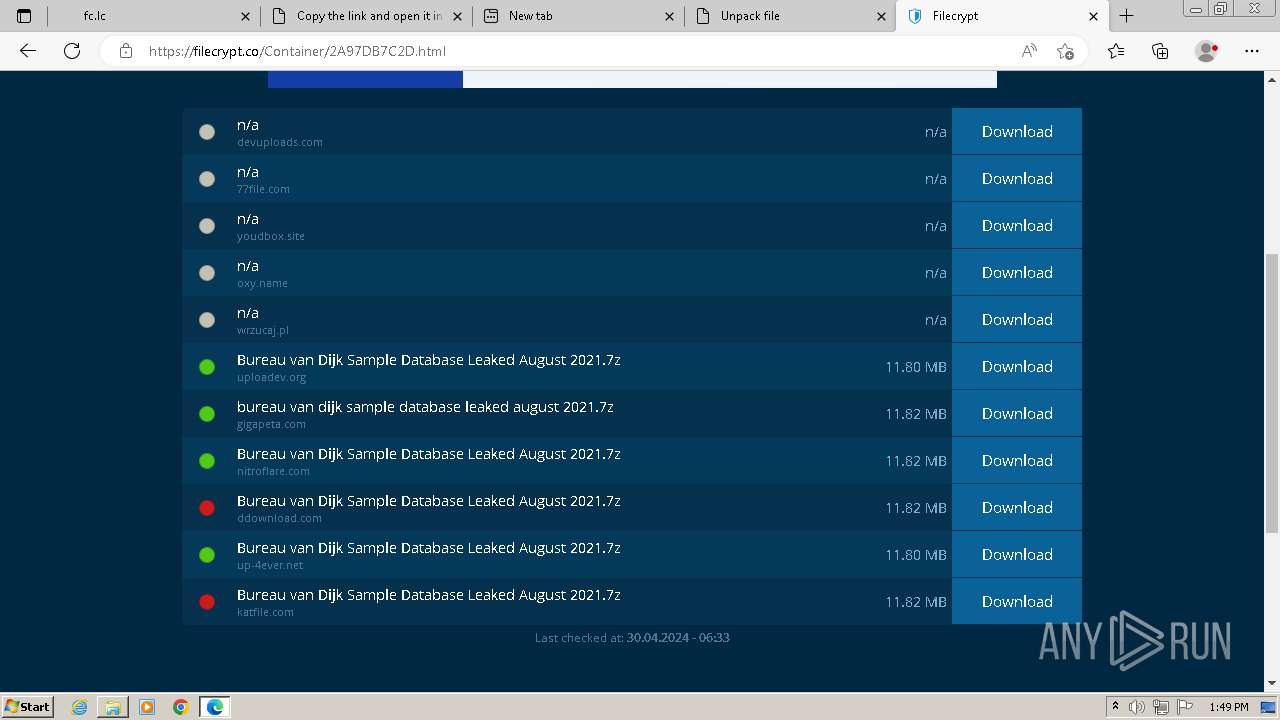Add this page to favorites
This screenshot has height=720, width=1280.
click(x=1065, y=51)
